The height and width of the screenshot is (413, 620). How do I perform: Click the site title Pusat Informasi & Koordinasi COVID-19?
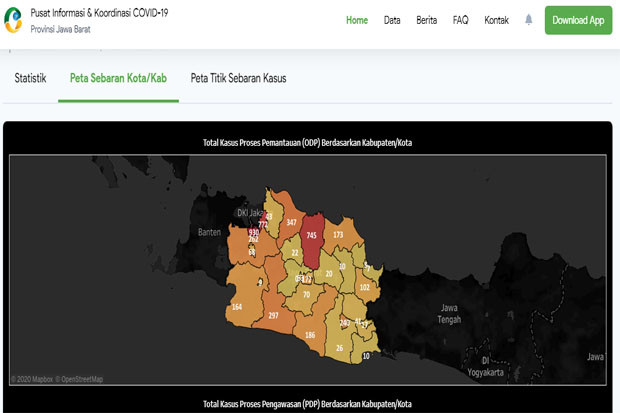click(x=99, y=13)
